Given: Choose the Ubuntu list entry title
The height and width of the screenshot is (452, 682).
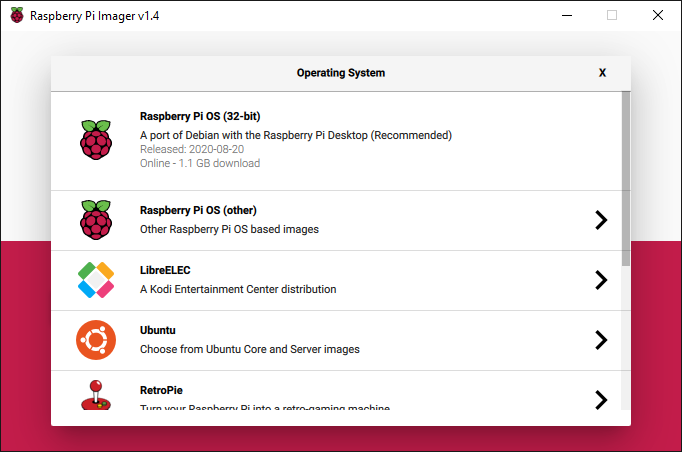Looking at the screenshot, I should coord(158,330).
